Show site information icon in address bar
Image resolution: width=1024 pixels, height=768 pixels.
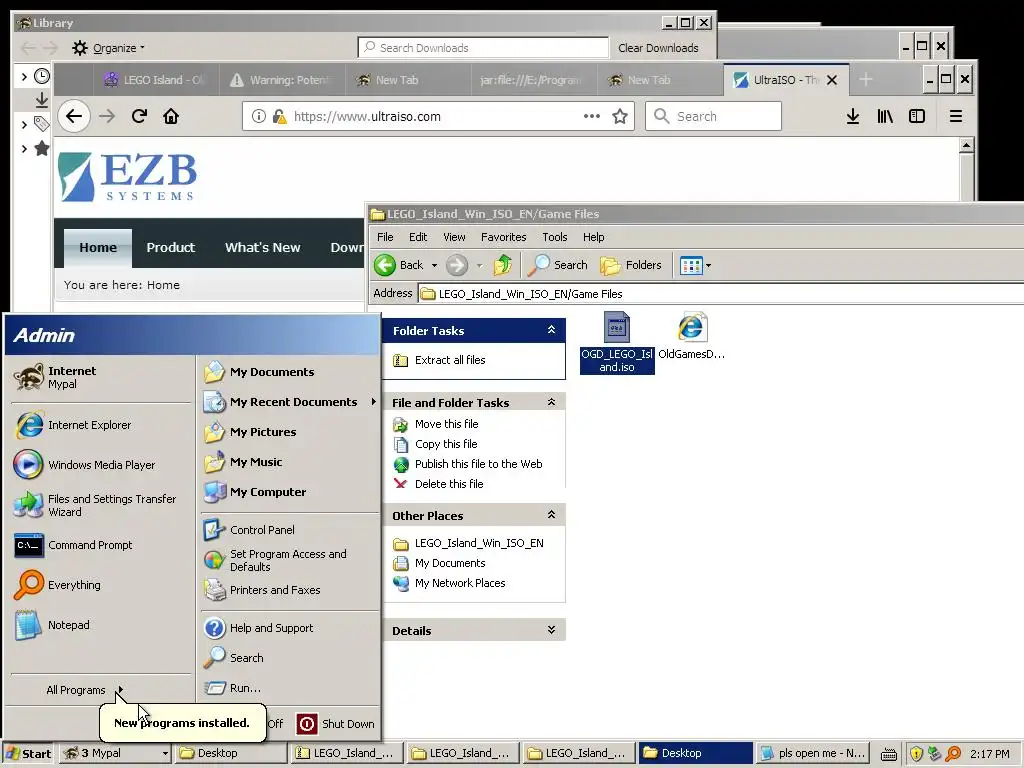[259, 116]
